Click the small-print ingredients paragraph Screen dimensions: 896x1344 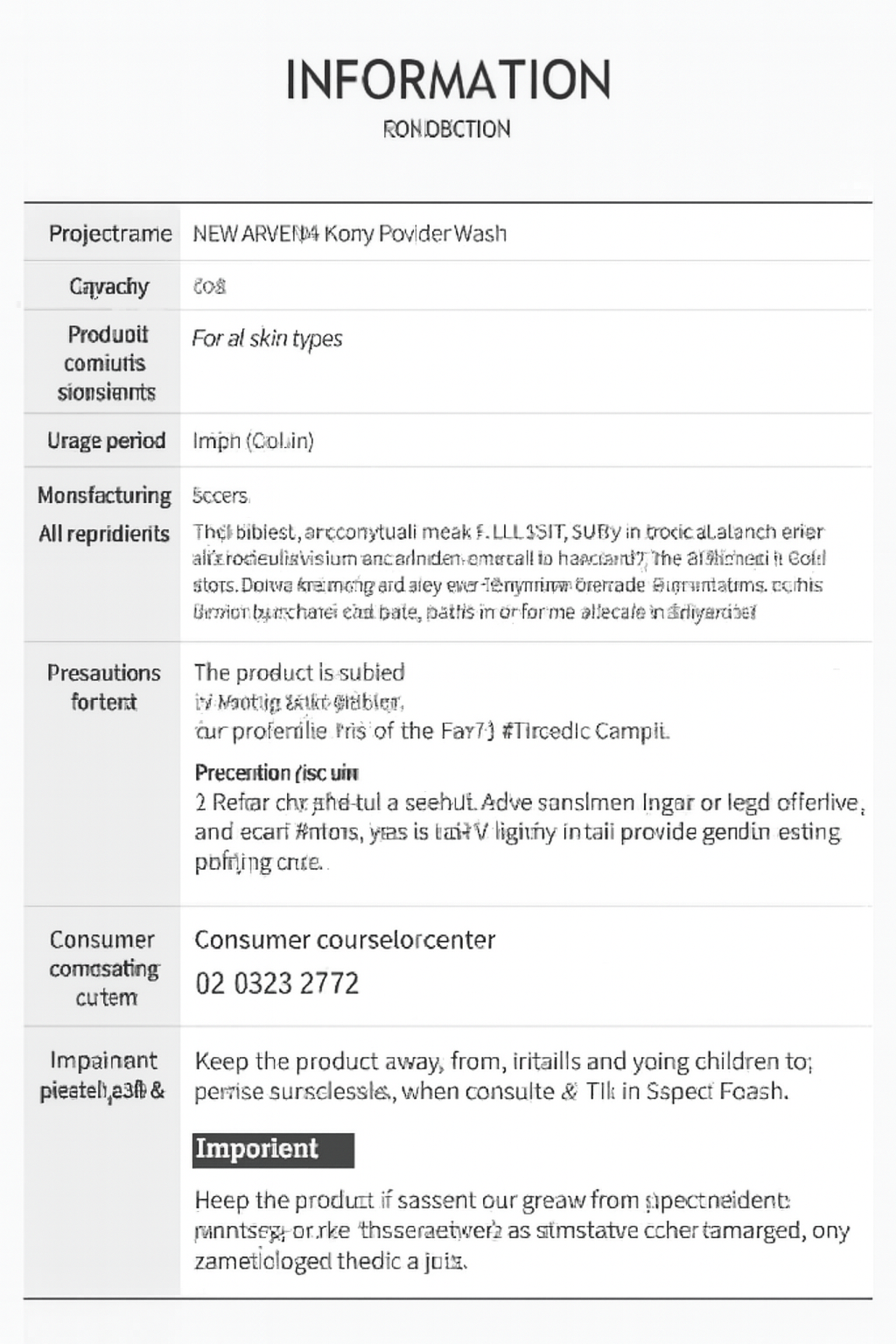pos(508,571)
